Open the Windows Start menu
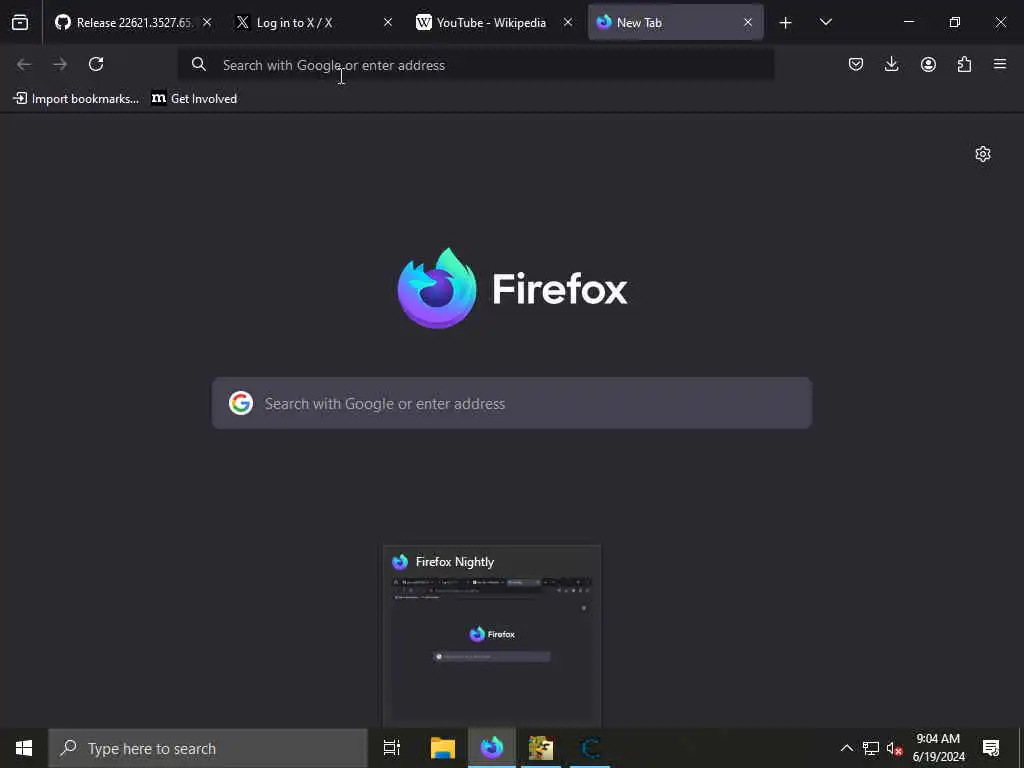 24,748
